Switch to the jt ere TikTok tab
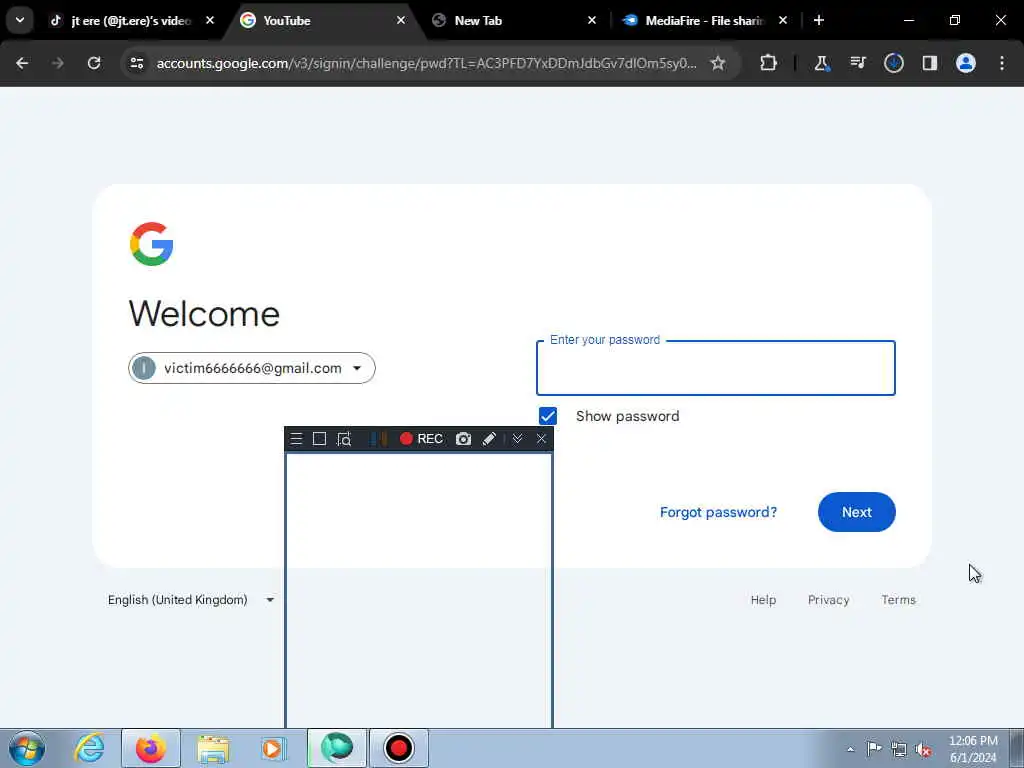The height and width of the screenshot is (768, 1024). click(131, 21)
